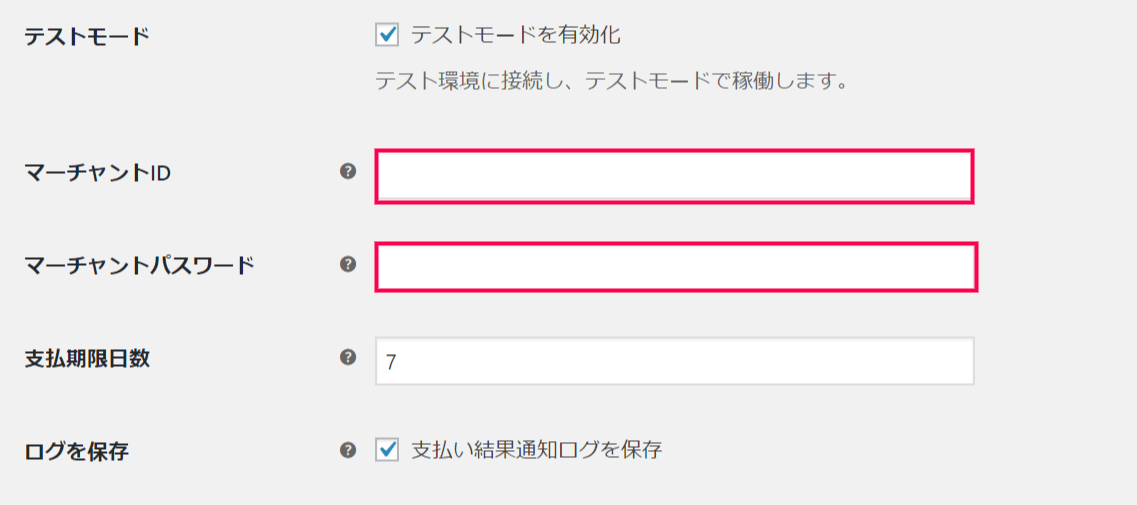This screenshot has width=1137, height=505.
Task: Uncheck the テストモードを有効化 checkbox
Action: tap(387, 35)
